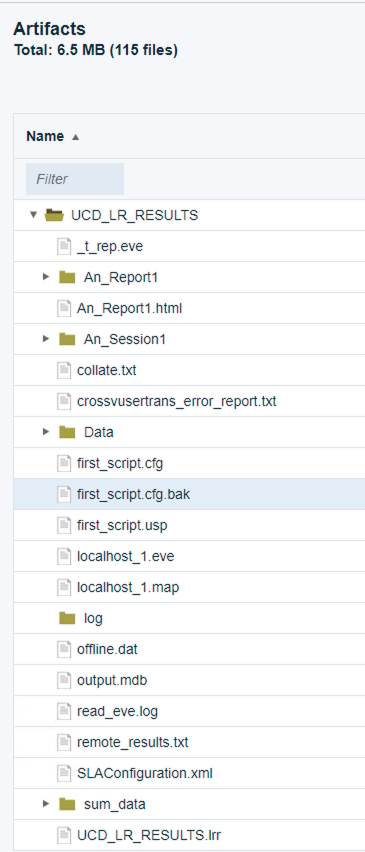Sort by Name column header
Image resolution: width=365 pixels, height=852 pixels.
pos(45,136)
